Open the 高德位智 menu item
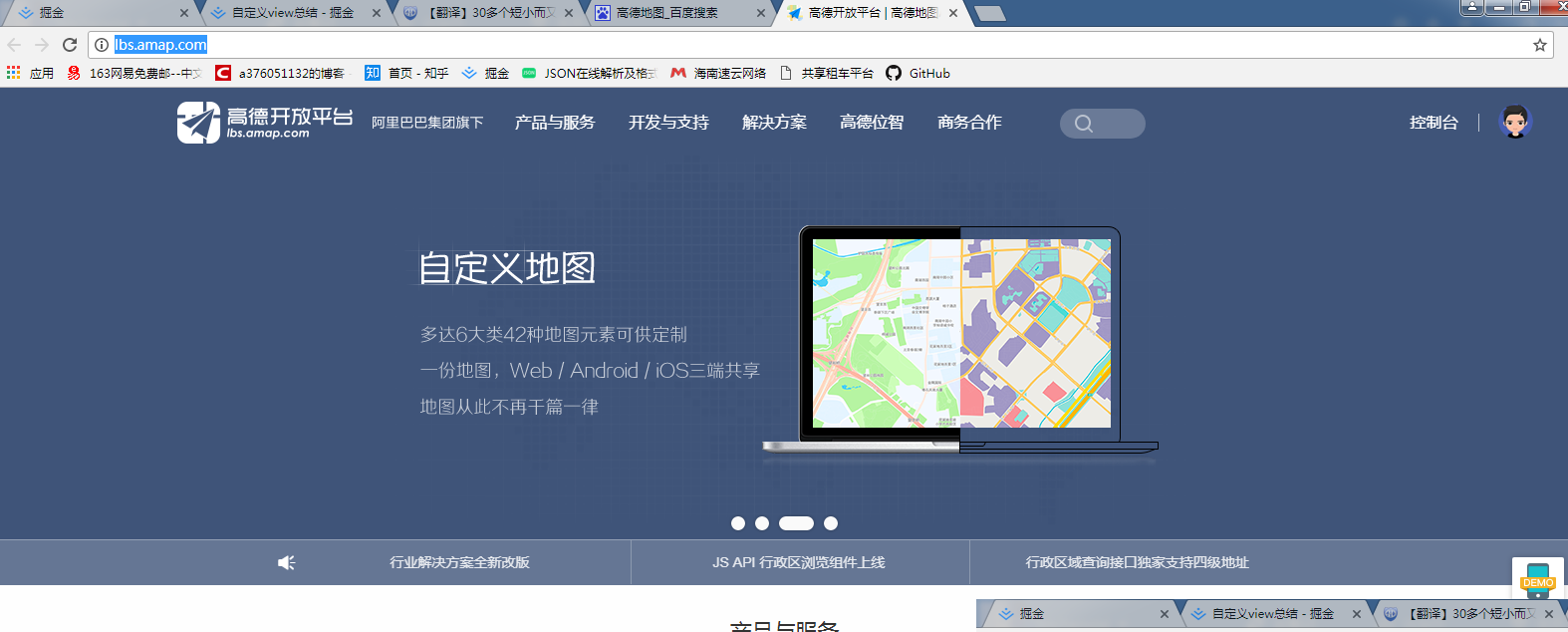The height and width of the screenshot is (632, 1568). pos(872,122)
